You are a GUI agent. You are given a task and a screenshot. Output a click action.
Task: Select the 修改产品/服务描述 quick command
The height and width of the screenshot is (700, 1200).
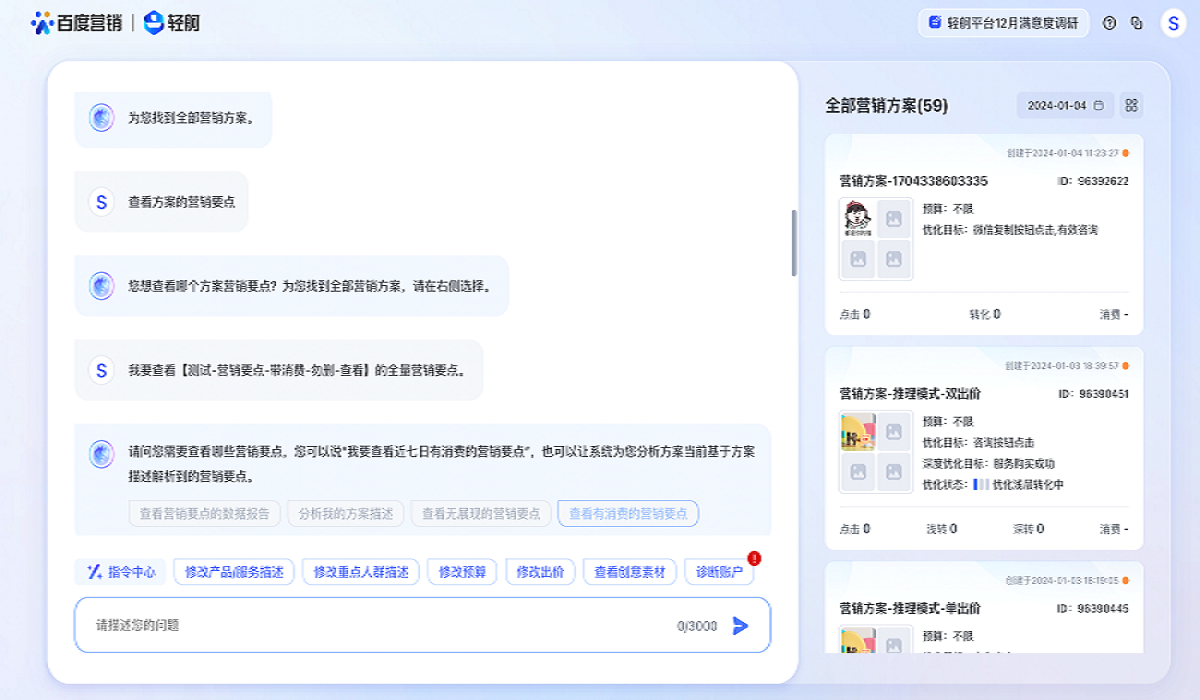tap(234, 572)
